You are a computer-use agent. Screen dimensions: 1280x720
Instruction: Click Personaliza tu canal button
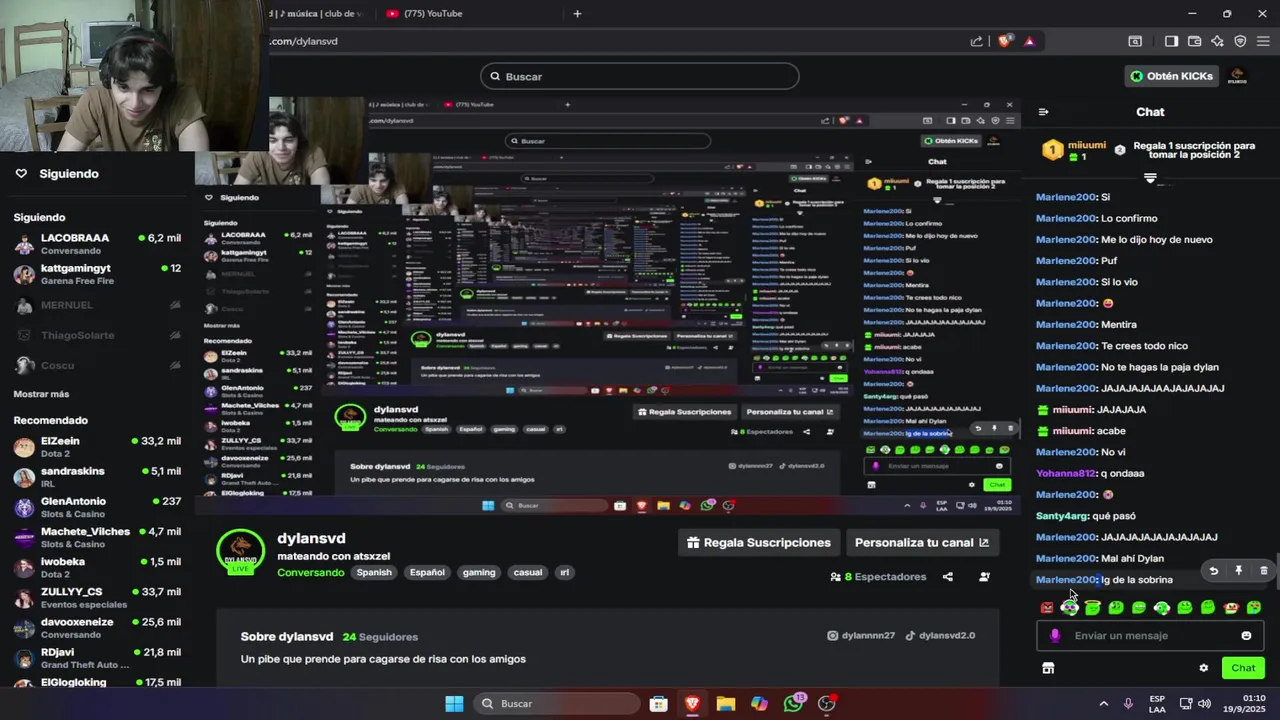click(x=921, y=542)
